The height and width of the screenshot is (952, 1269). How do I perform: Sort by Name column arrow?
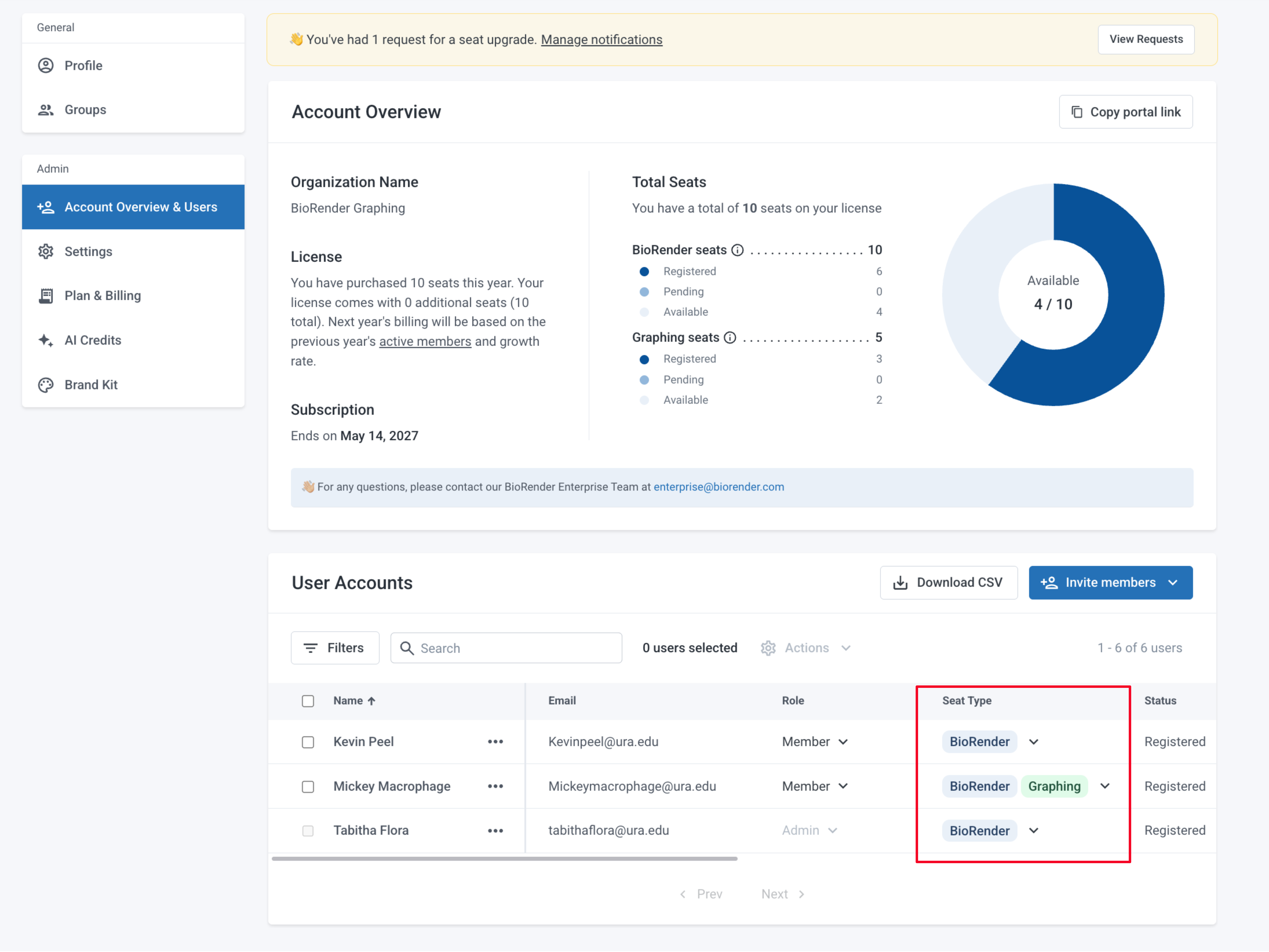[x=372, y=701]
